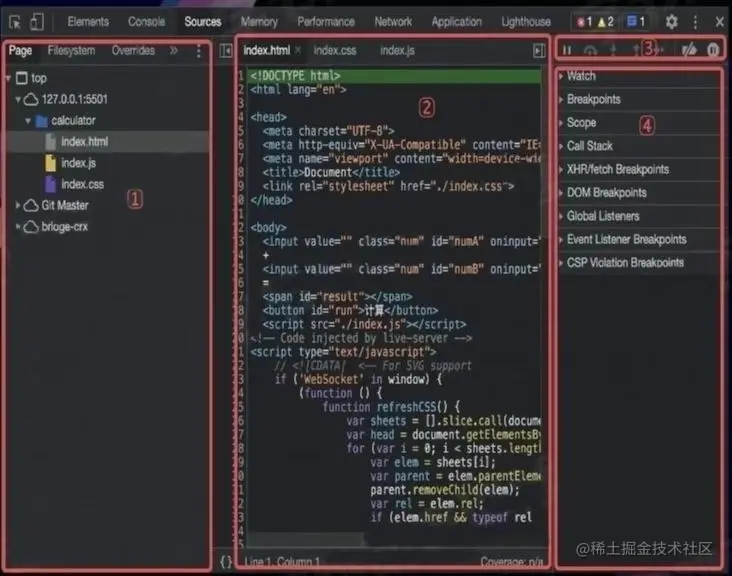Collapse the calculator folder

pyautogui.click(x=28, y=121)
